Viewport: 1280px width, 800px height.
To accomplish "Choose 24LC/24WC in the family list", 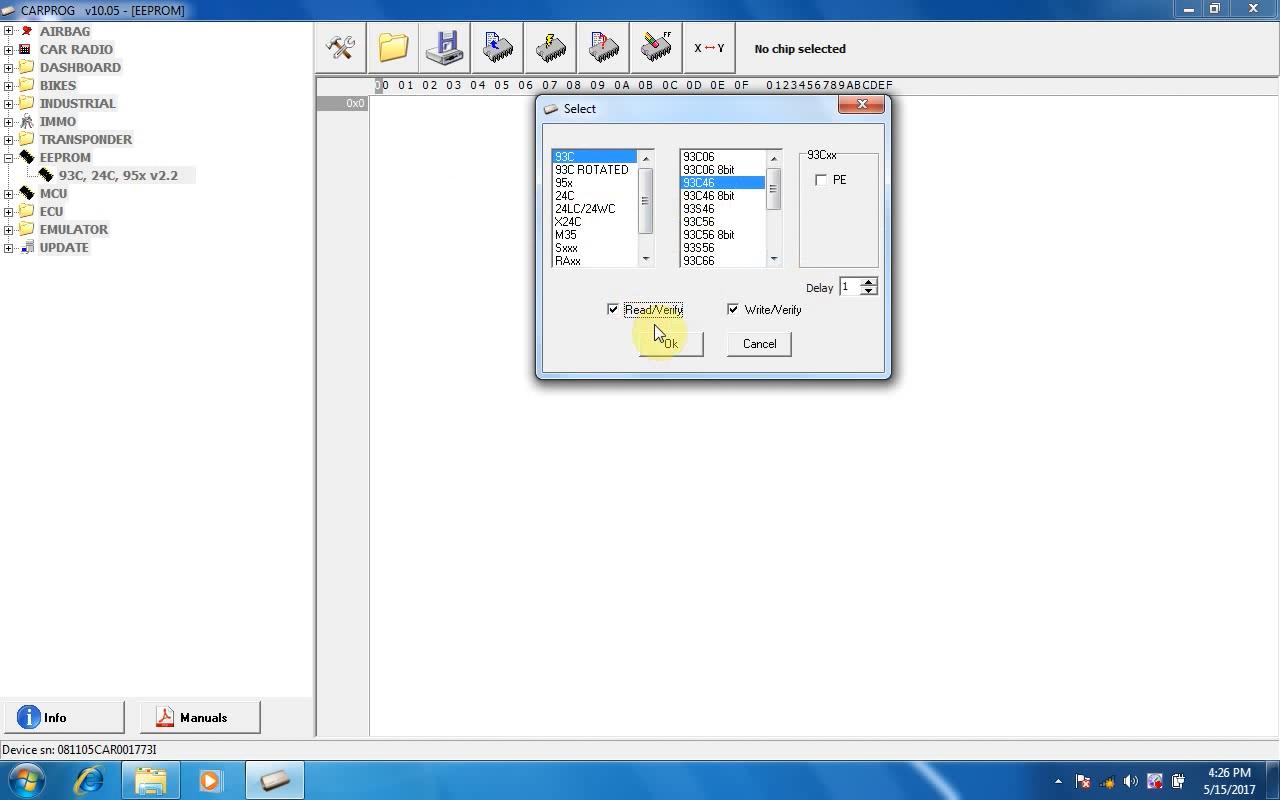I will point(585,209).
